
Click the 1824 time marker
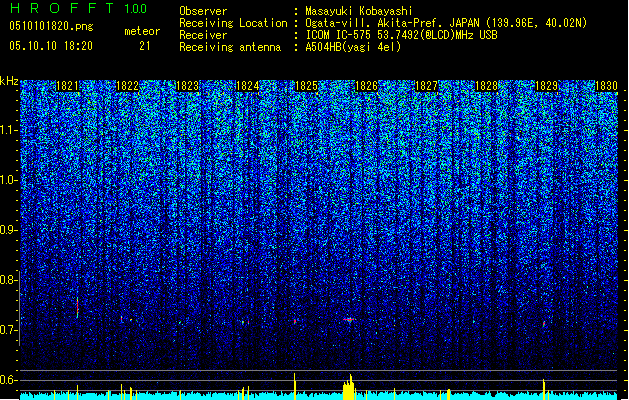248,86
